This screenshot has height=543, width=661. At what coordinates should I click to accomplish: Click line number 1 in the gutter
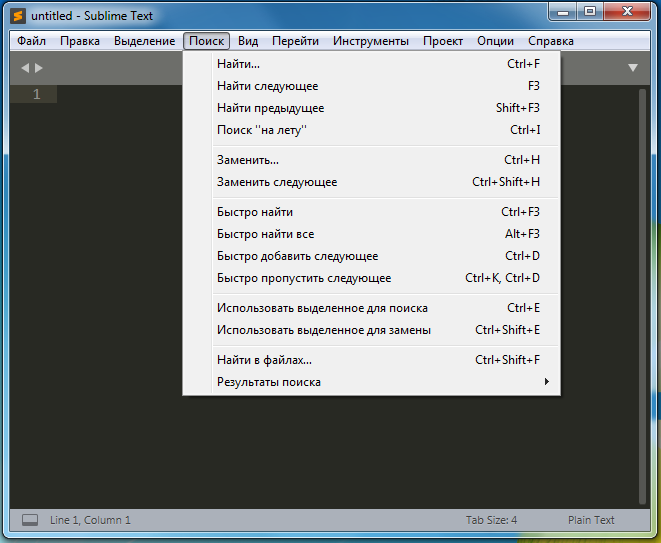(x=37, y=94)
